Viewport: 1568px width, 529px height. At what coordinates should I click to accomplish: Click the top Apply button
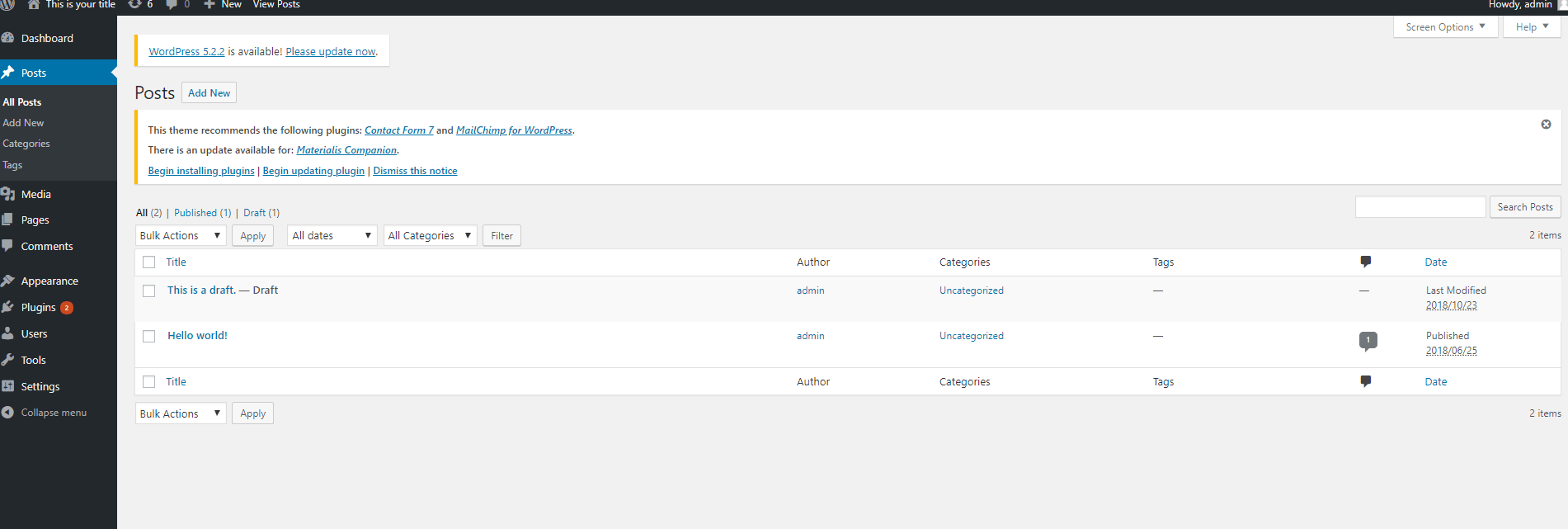click(252, 235)
